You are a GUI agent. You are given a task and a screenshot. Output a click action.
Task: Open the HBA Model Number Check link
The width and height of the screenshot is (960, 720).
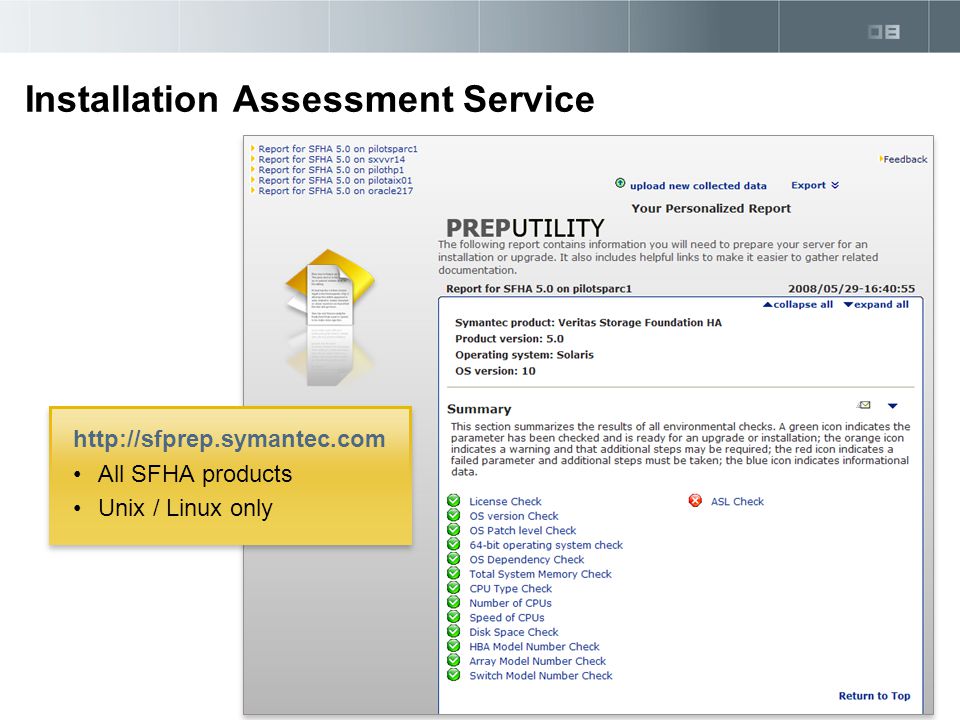point(534,647)
